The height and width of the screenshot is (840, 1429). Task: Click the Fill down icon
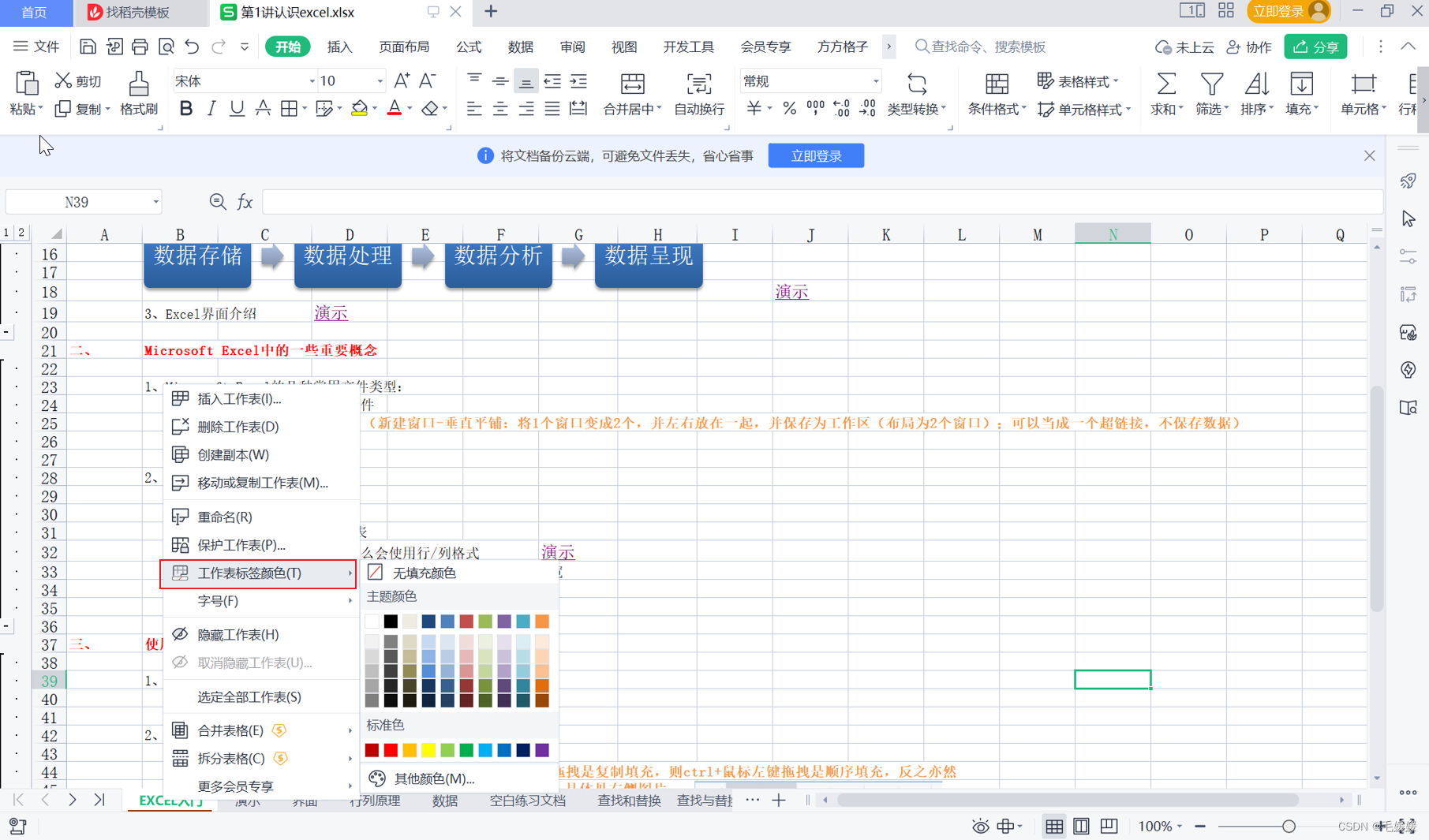1301,83
